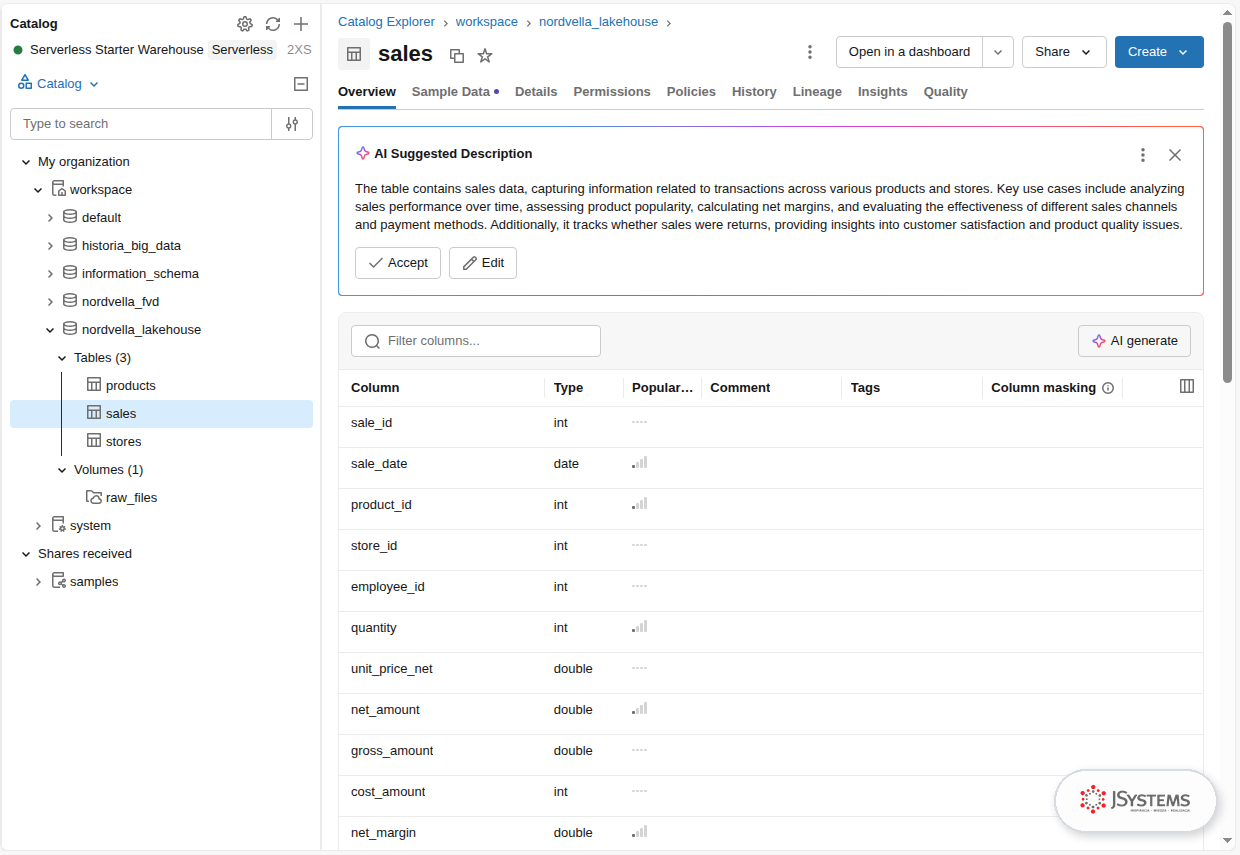Open column display settings icon
Screen dimensions: 1240x855
click(x=1187, y=386)
